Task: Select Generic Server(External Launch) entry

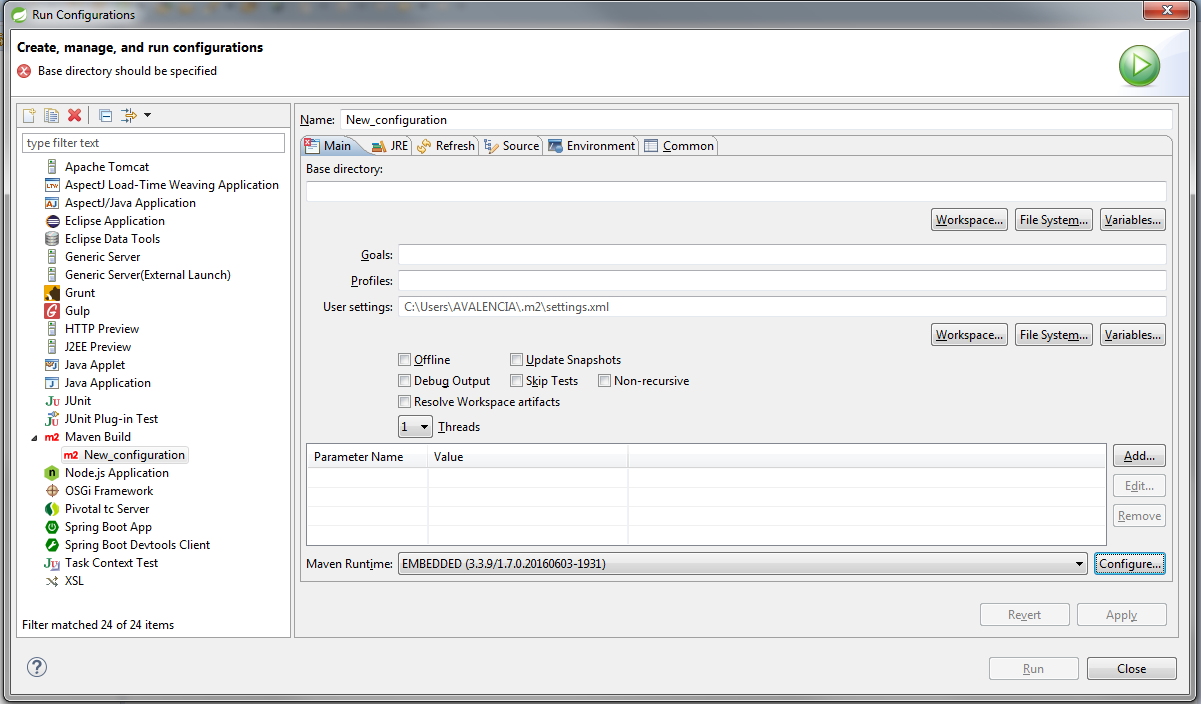Action: 148,275
